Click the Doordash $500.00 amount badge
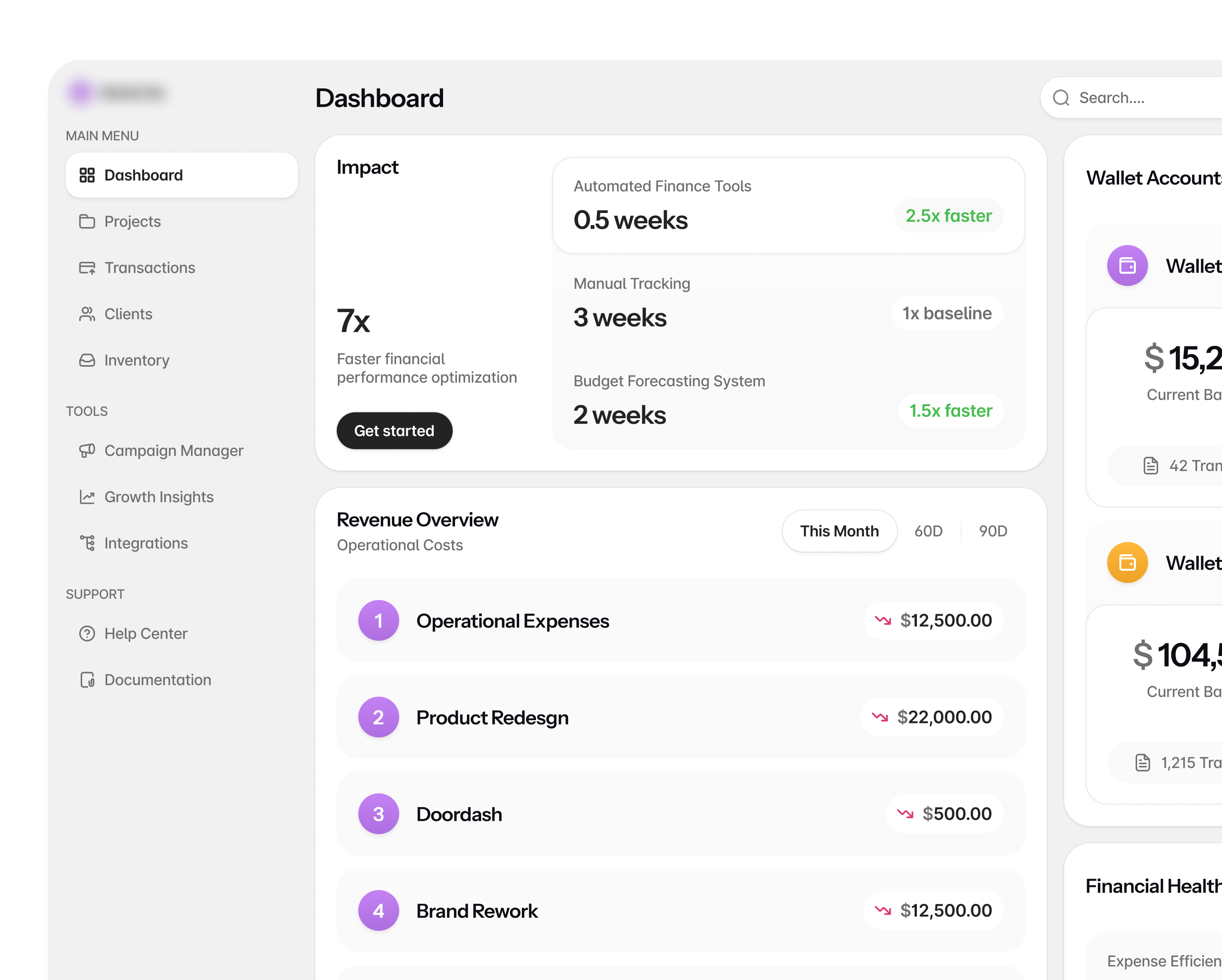This screenshot has width=1222, height=980. coord(944,814)
